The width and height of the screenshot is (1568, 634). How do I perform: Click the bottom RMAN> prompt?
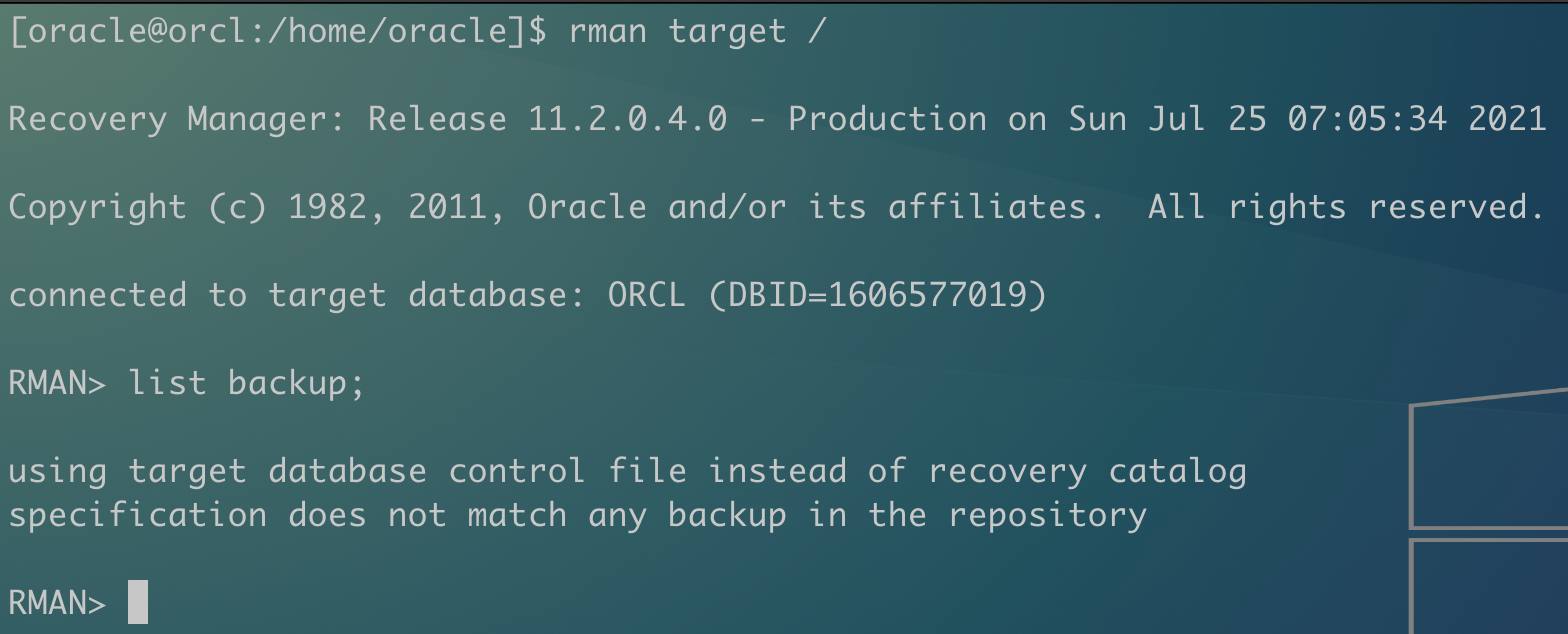(57, 603)
